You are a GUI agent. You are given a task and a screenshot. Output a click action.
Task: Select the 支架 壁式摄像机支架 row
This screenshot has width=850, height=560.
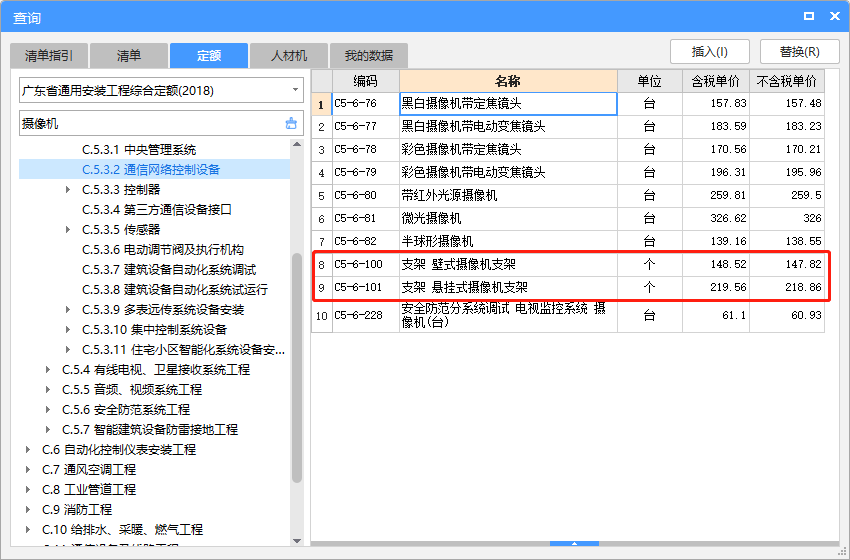[x=568, y=264]
